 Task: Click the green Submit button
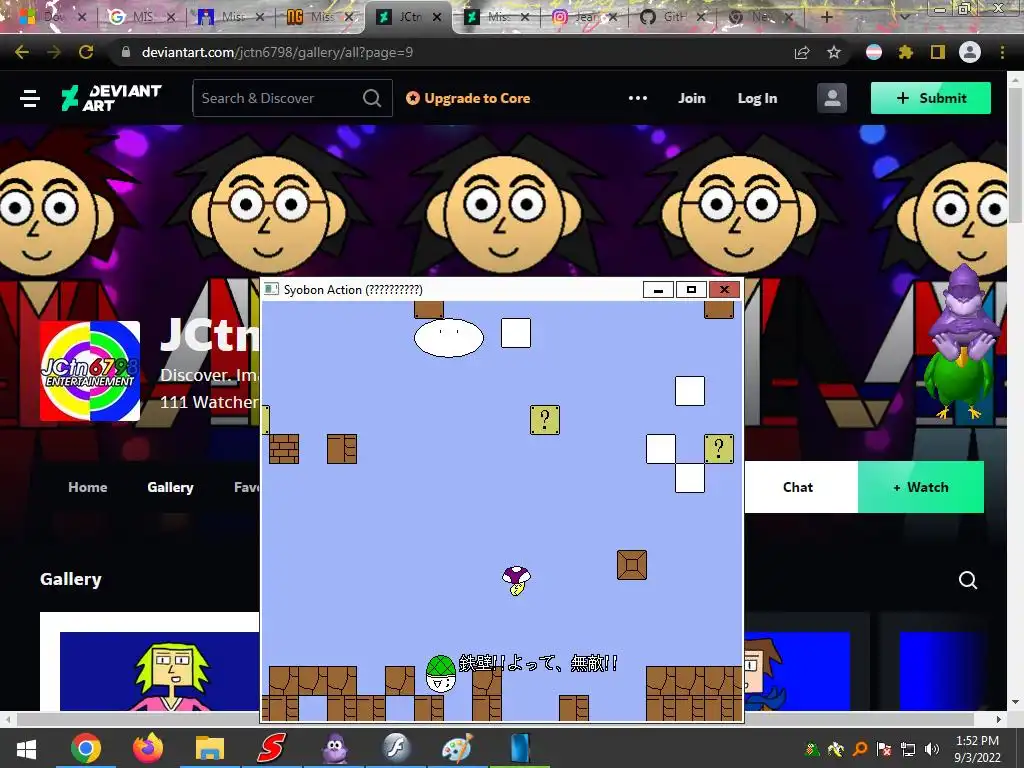coord(931,99)
